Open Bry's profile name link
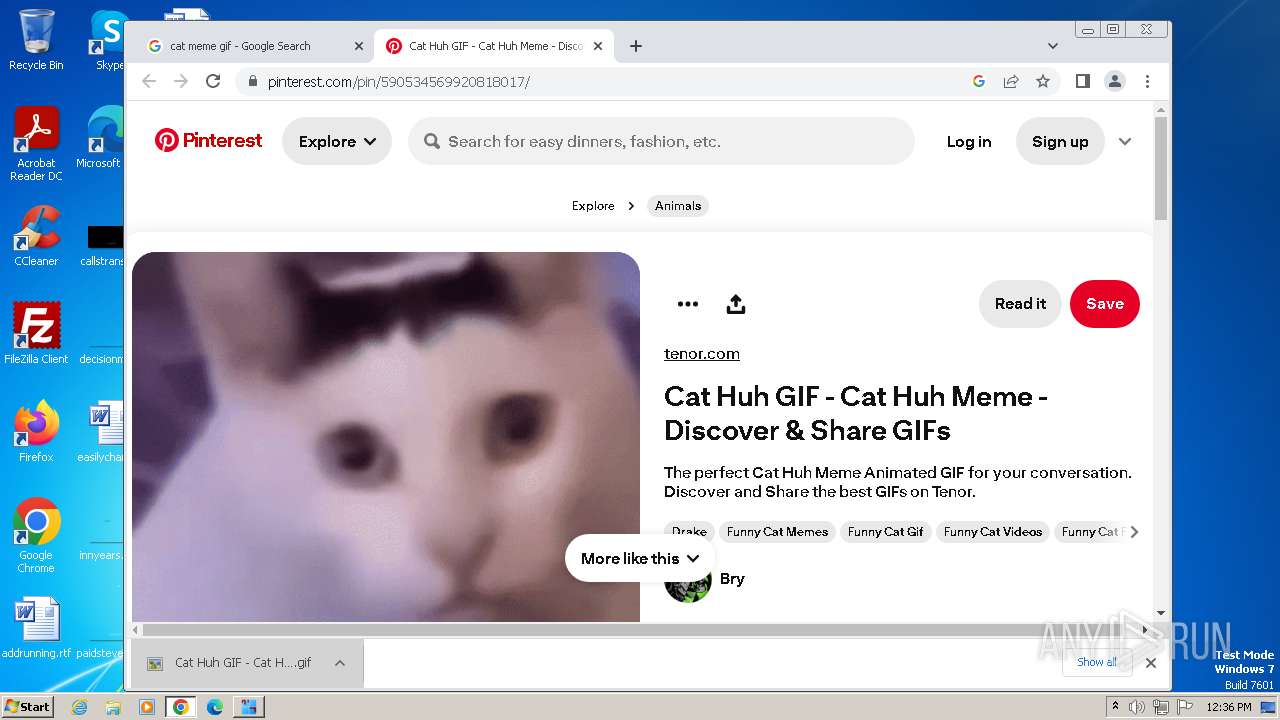1280x720 pixels. tap(732, 579)
